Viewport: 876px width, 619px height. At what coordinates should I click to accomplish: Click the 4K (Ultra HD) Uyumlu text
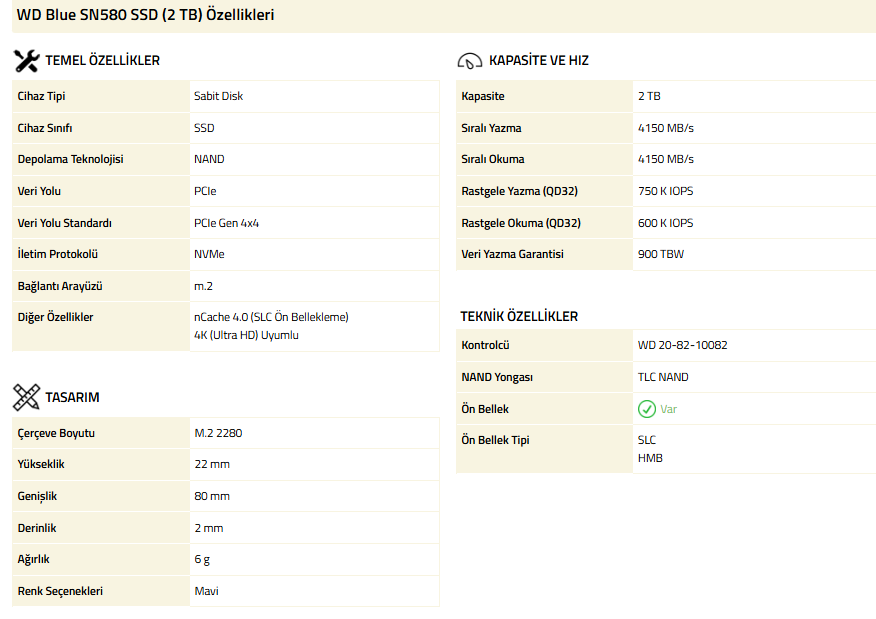coord(246,335)
